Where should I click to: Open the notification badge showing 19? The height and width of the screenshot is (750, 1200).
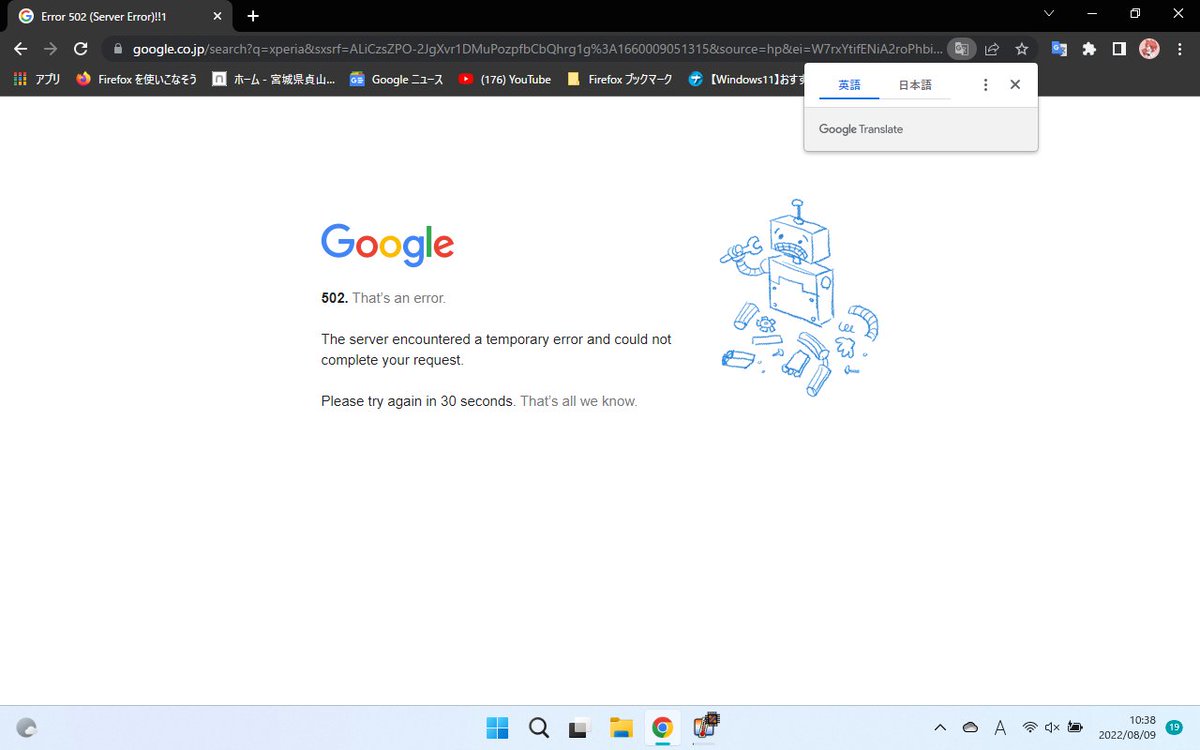coord(1174,727)
